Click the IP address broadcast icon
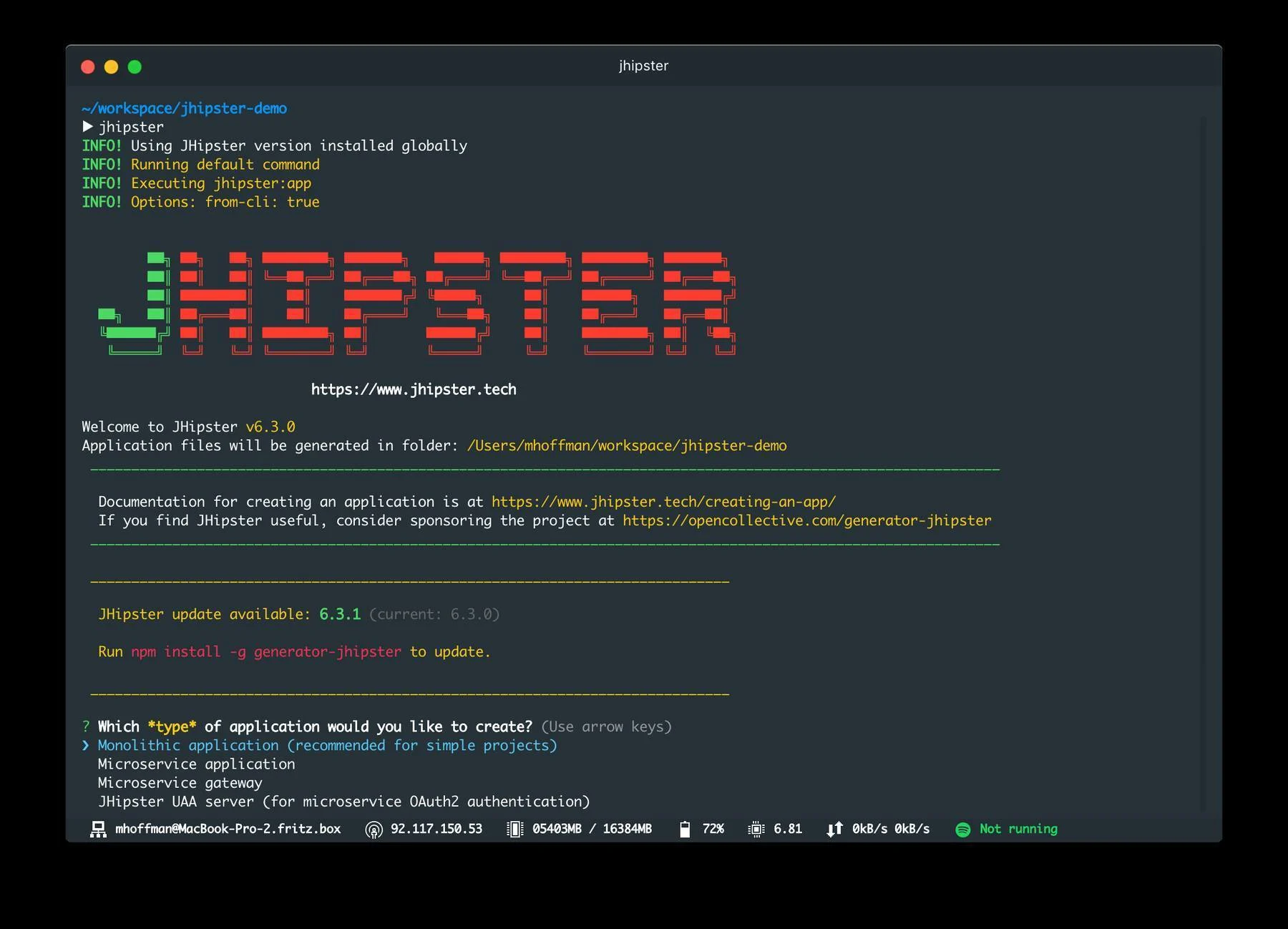Viewport: 1288px width, 929px height. point(374,830)
